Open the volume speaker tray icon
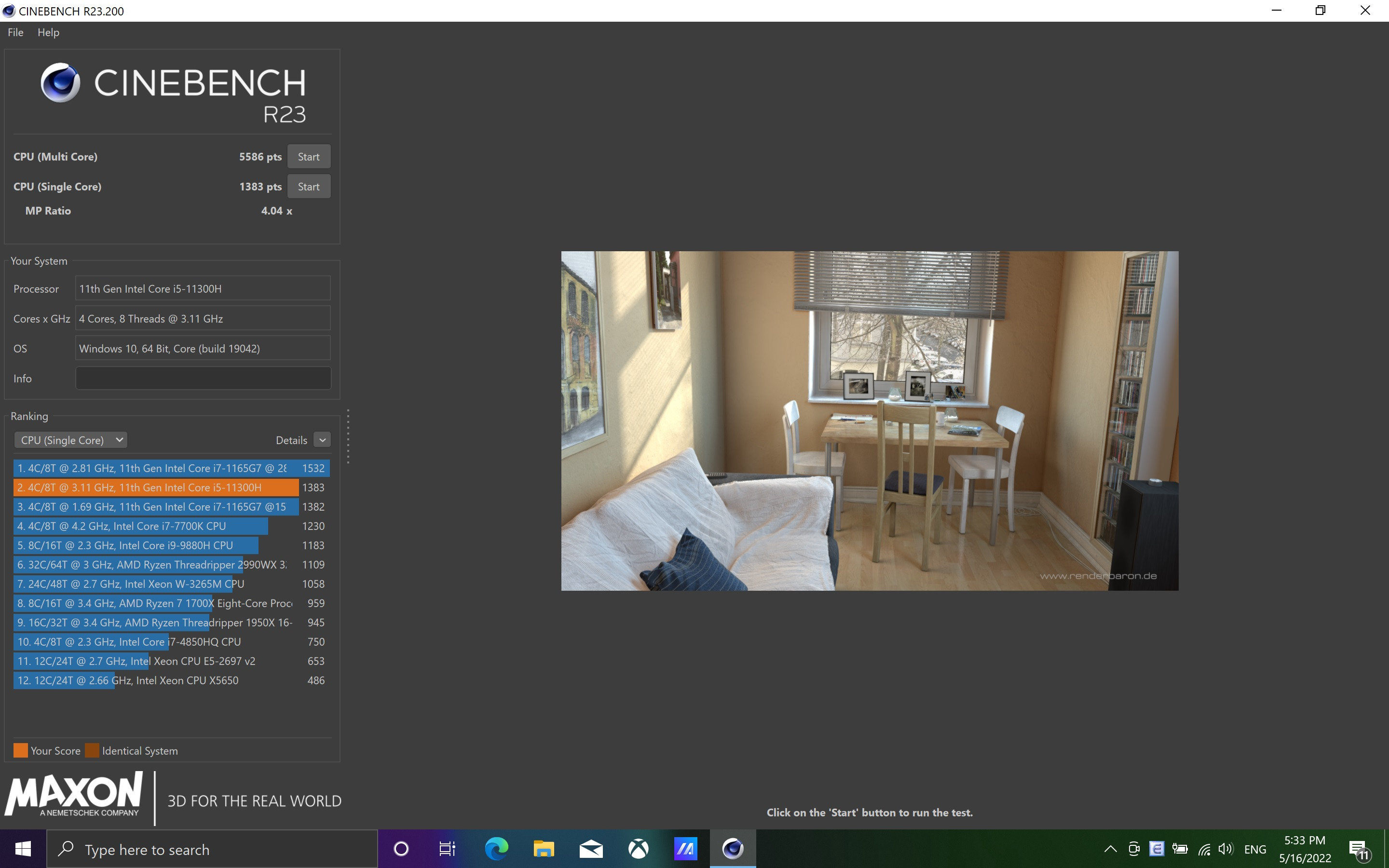 click(1226, 849)
